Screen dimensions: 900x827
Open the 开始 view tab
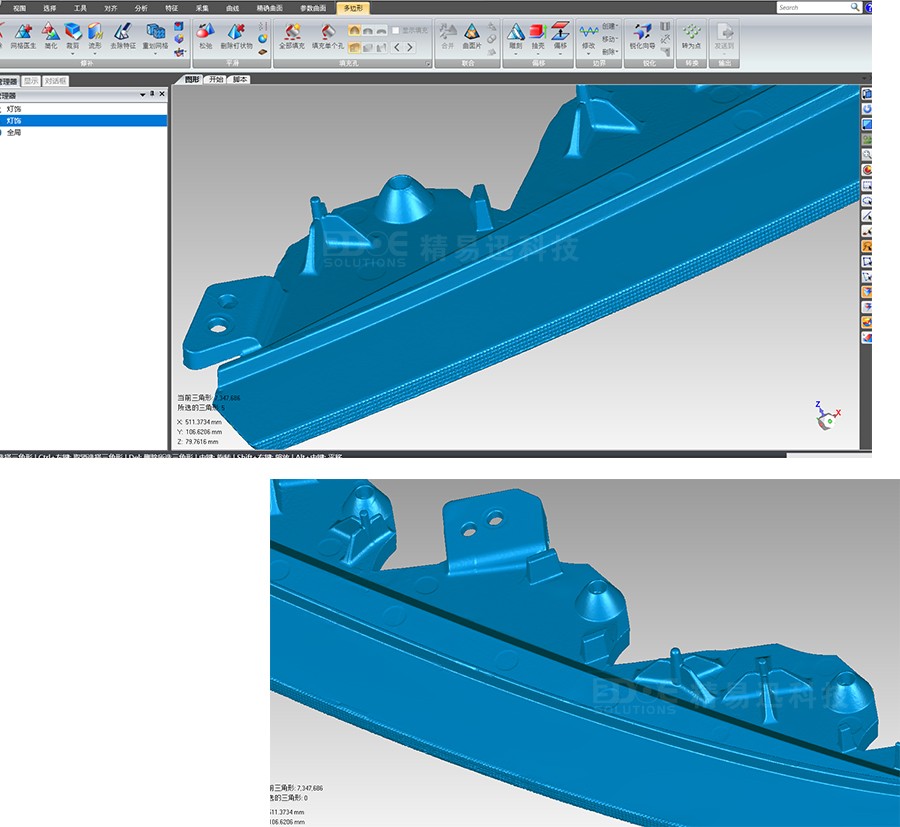(216, 79)
